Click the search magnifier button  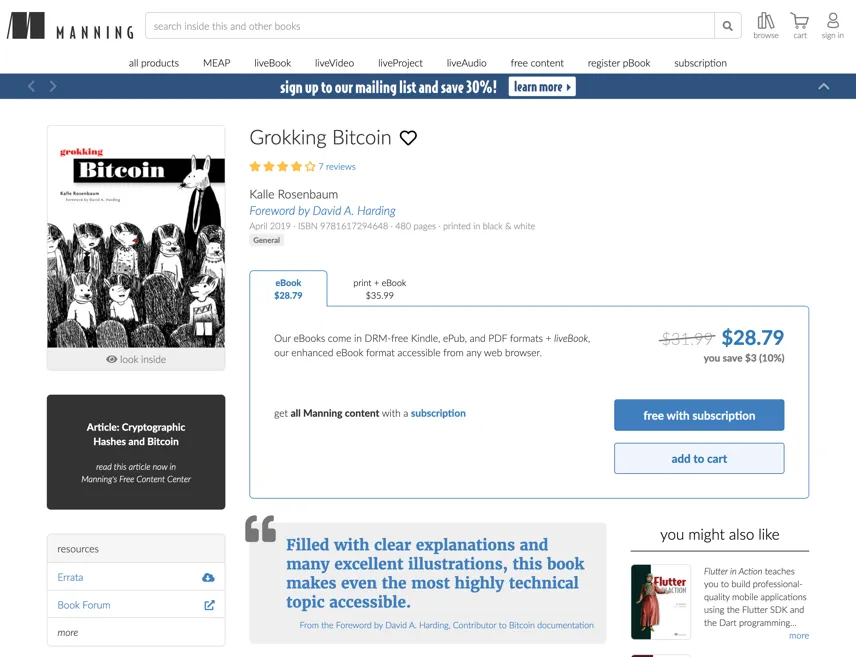[728, 26]
